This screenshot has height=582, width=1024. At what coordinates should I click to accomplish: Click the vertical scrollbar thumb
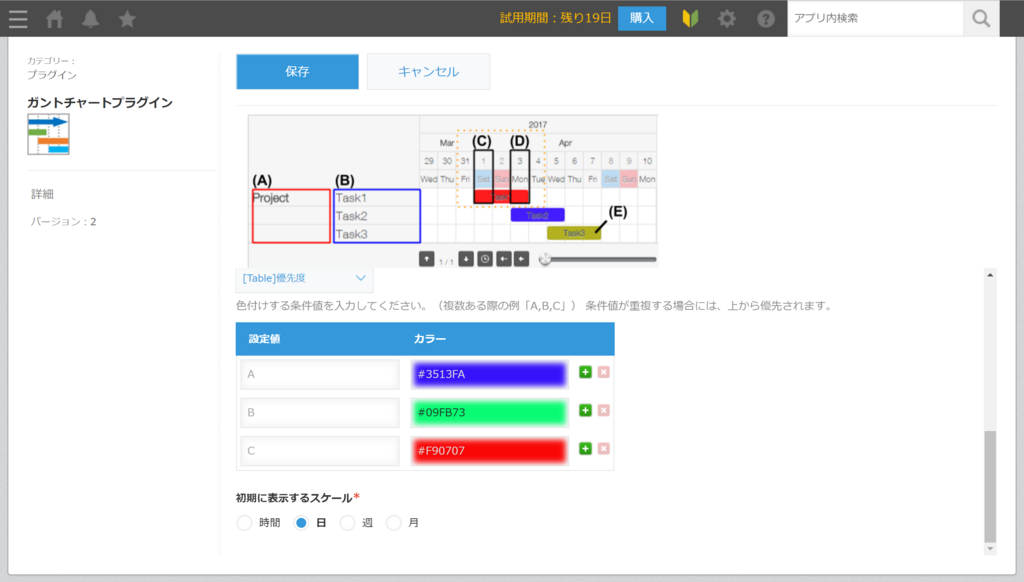pyautogui.click(x=990, y=487)
